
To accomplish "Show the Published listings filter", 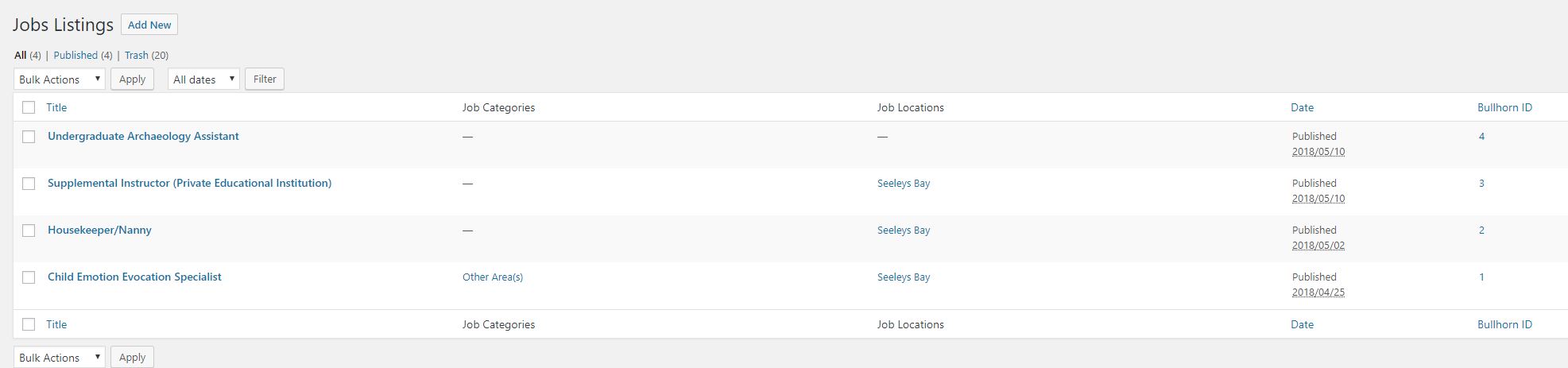I will pyautogui.click(x=75, y=56).
